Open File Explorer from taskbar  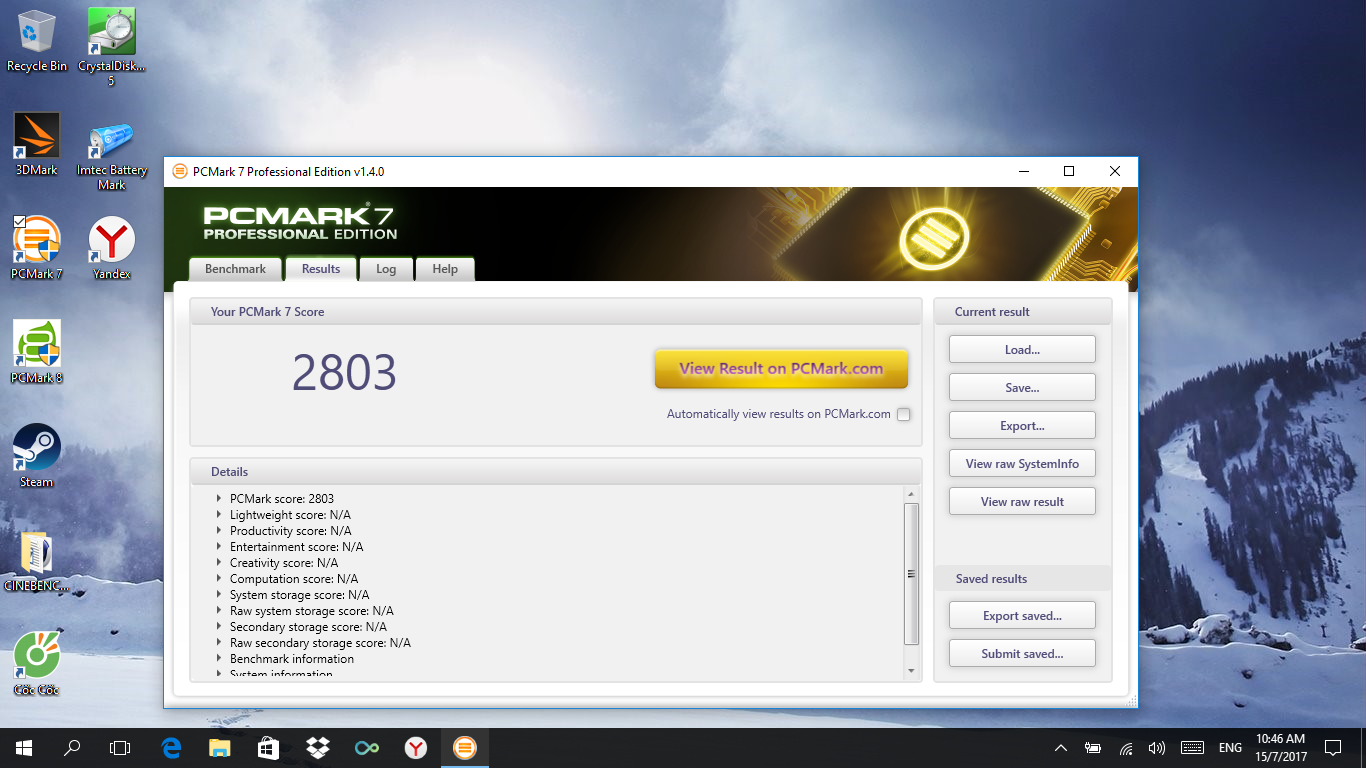click(x=219, y=747)
